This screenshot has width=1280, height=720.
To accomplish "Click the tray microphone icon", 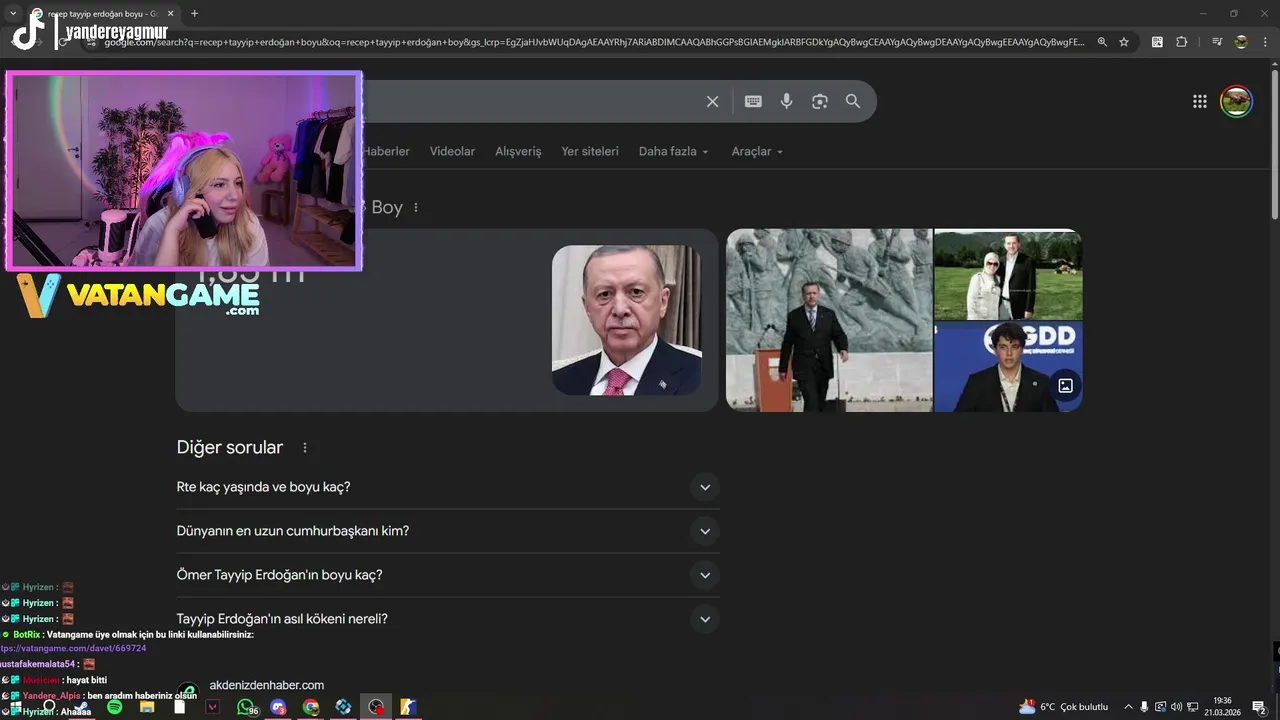I will (1144, 707).
